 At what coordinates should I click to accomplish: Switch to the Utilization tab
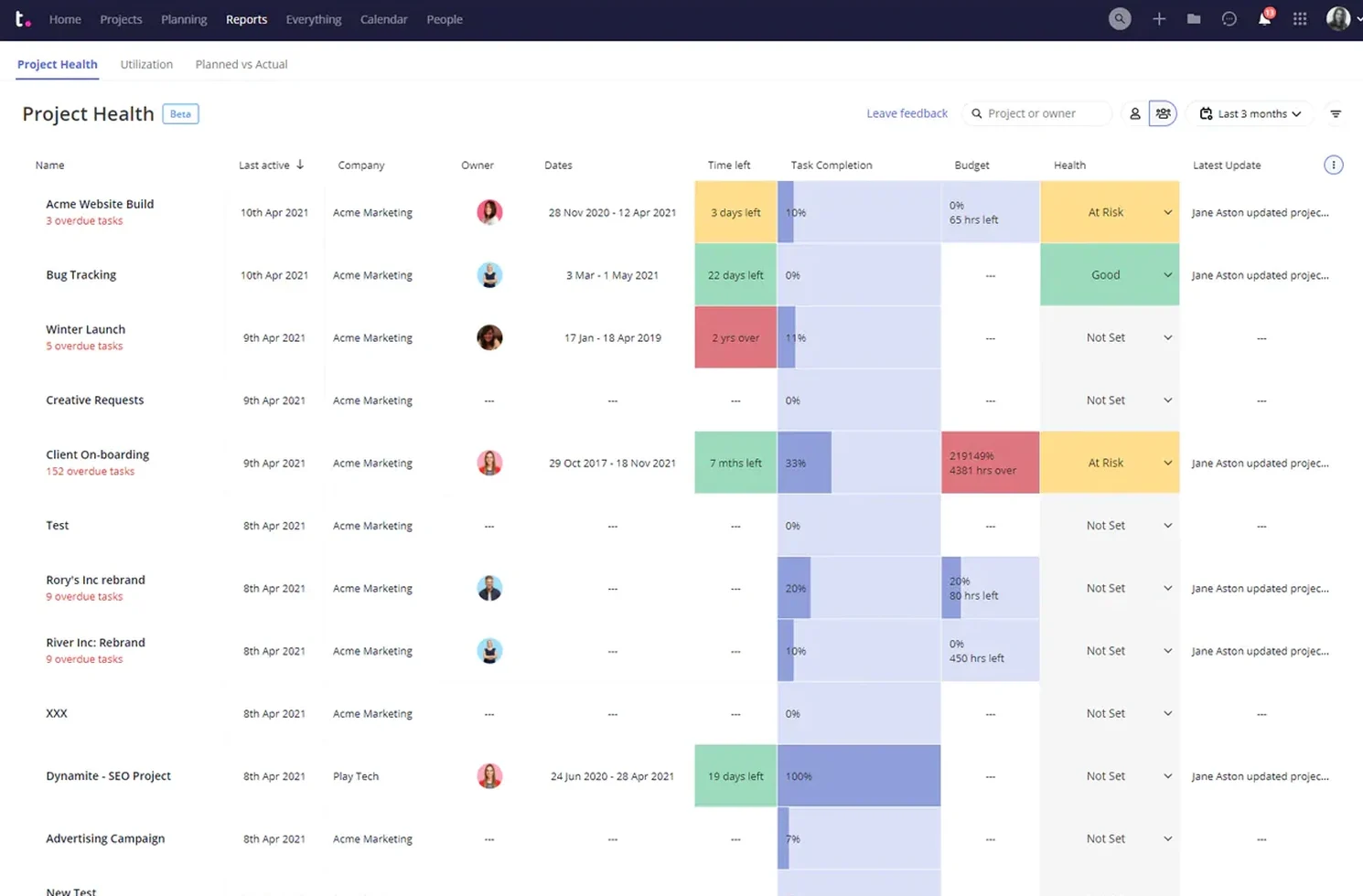146,64
